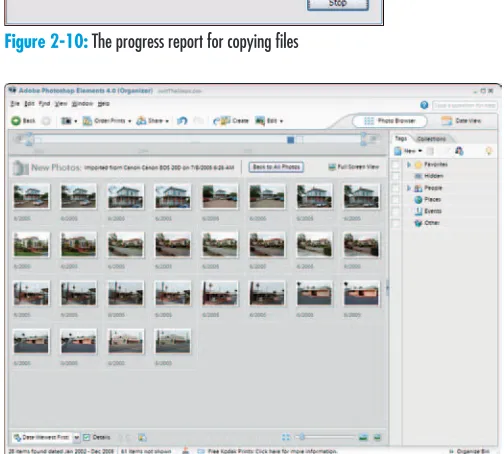The image size is (504, 454).
Task: Check the find box beside Events
Action: [x=396, y=211]
